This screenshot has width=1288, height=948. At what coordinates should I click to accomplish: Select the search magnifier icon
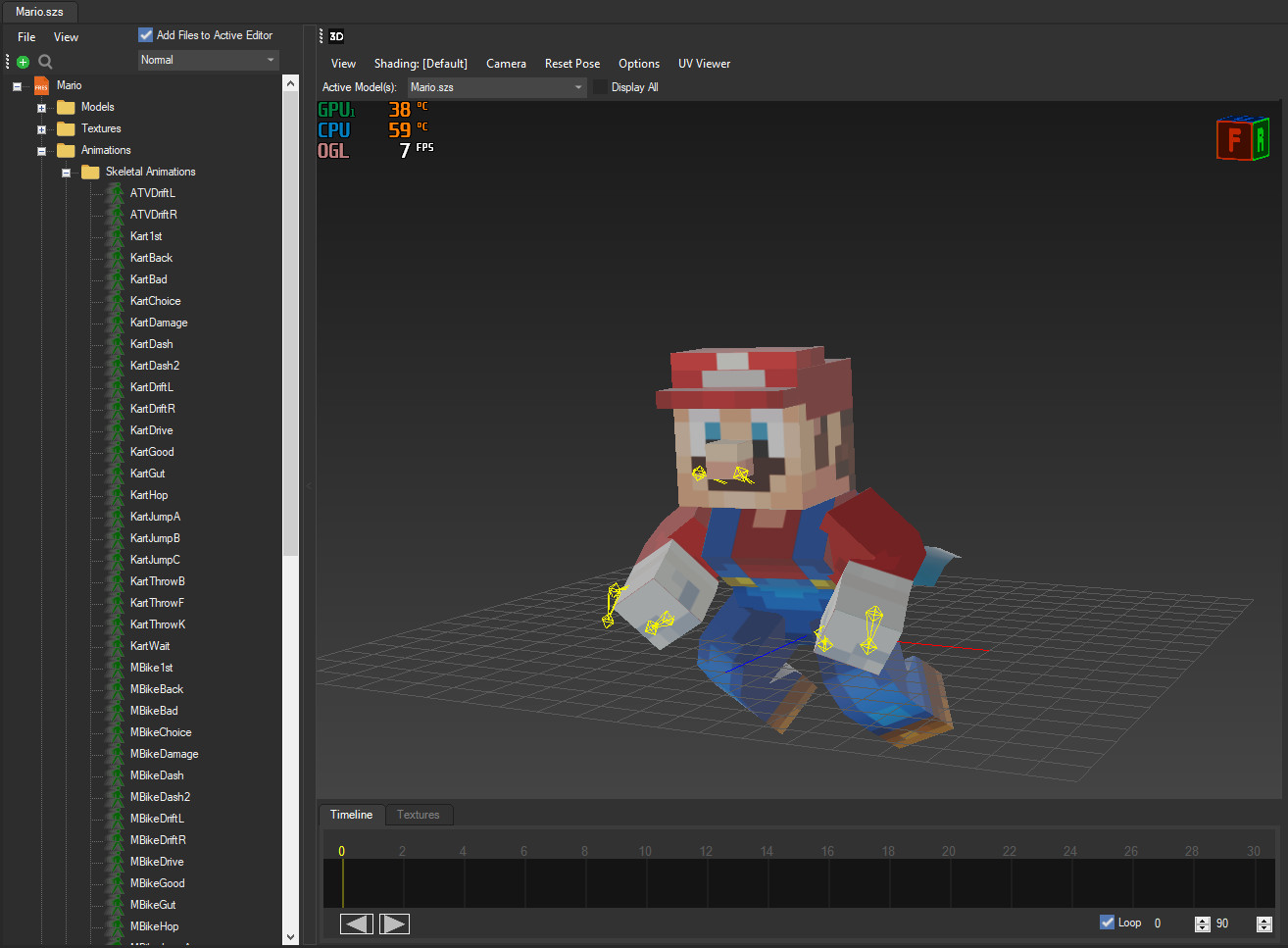(44, 61)
